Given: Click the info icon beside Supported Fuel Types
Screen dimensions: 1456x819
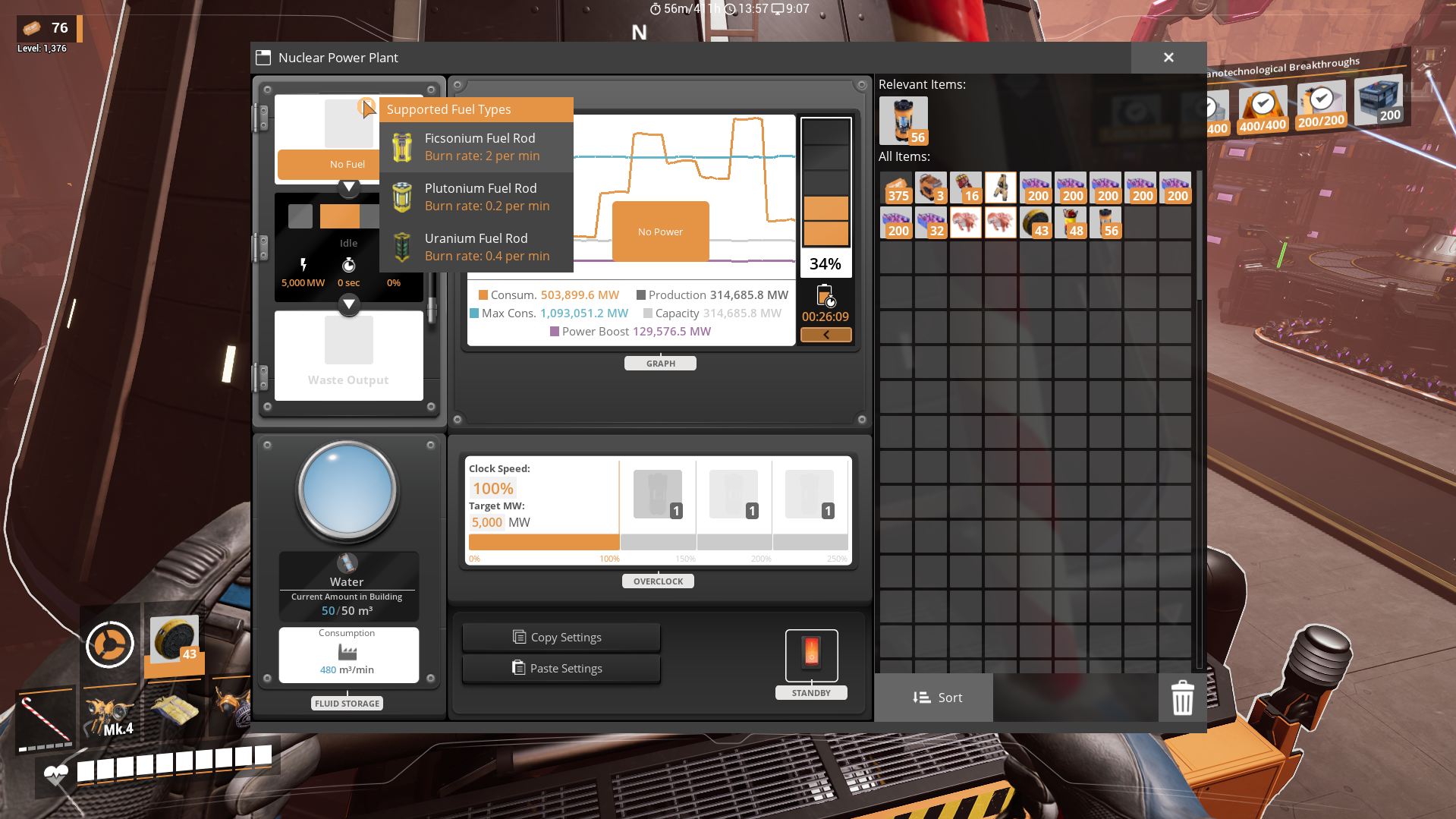Looking at the screenshot, I should [x=366, y=107].
